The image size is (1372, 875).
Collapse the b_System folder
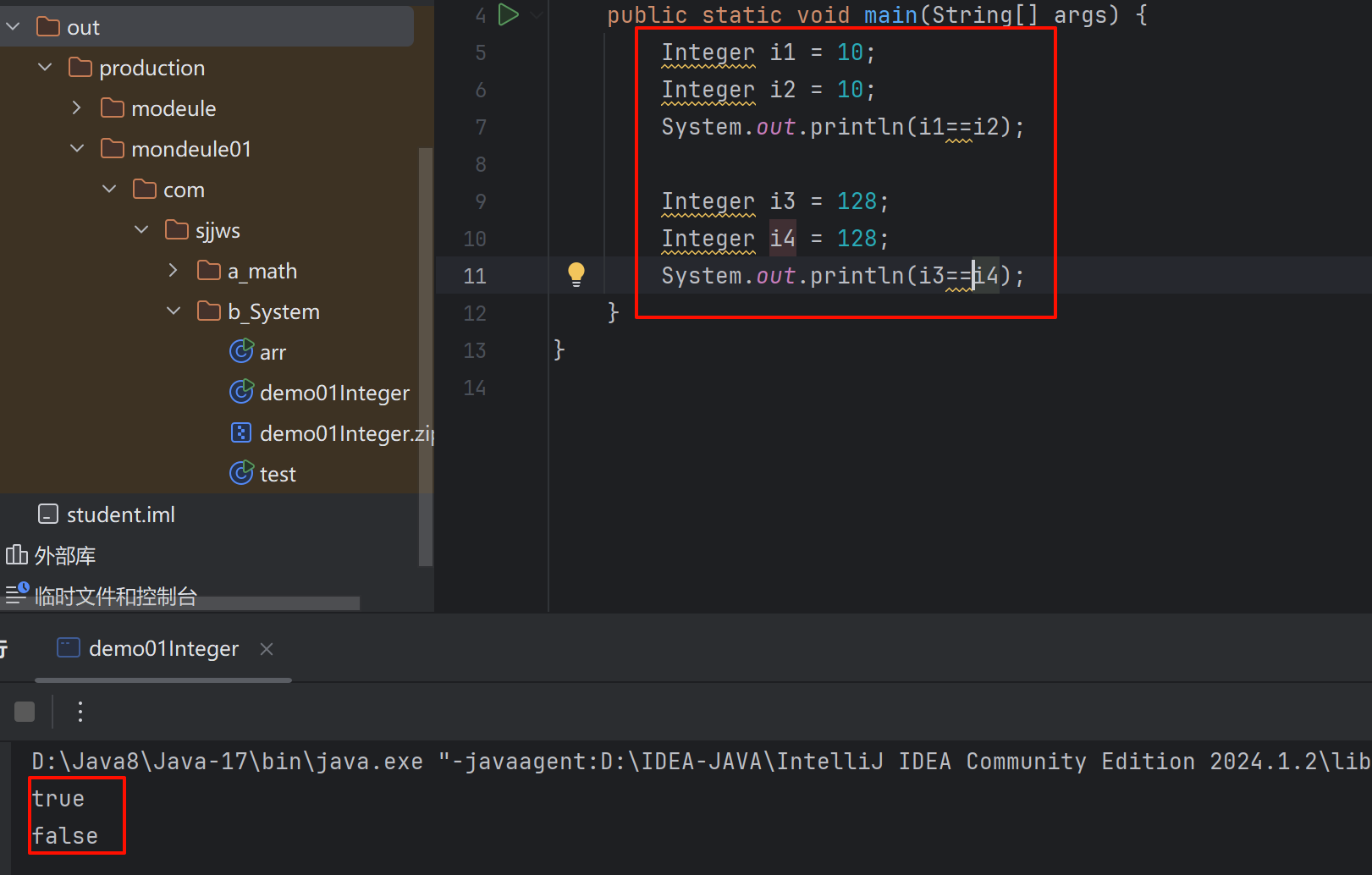click(174, 311)
